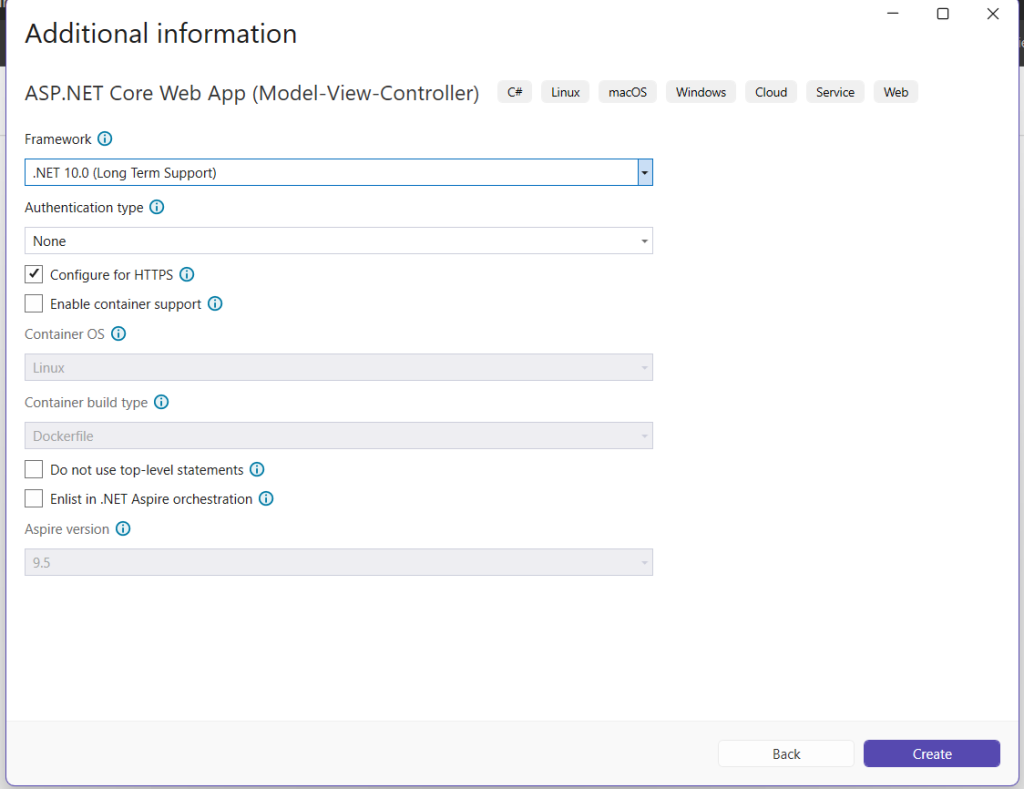Click the Container build type info icon

161,402
